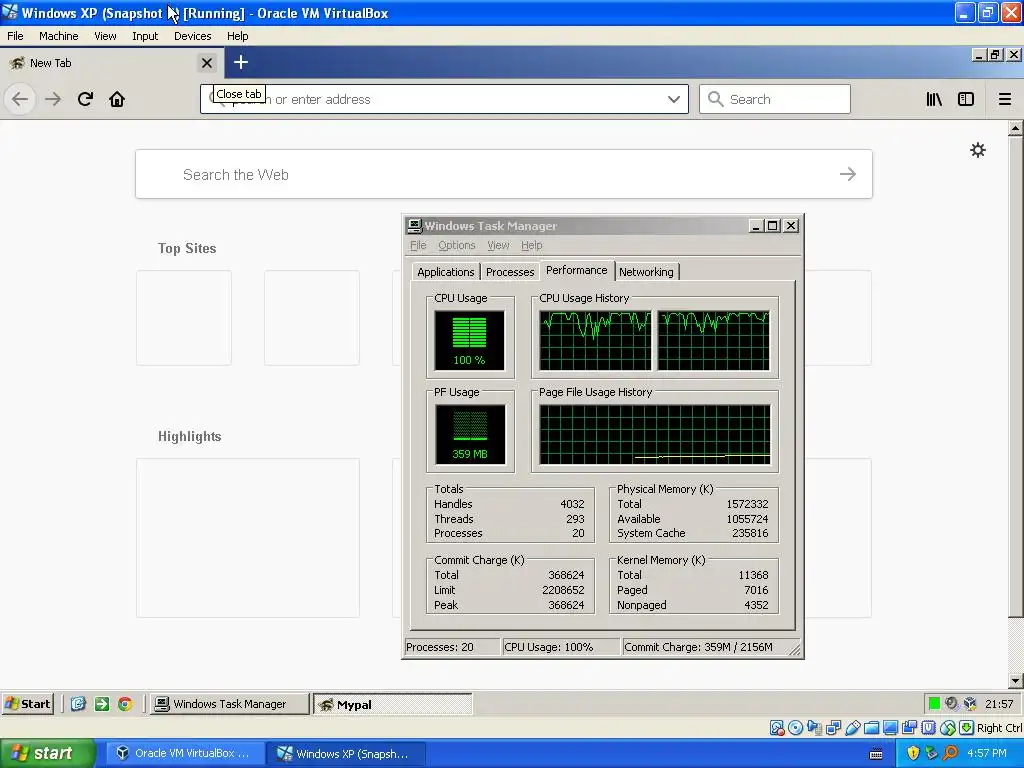This screenshot has height=768, width=1024.
Task: Reload the page with the refresh icon
Action: click(x=85, y=99)
